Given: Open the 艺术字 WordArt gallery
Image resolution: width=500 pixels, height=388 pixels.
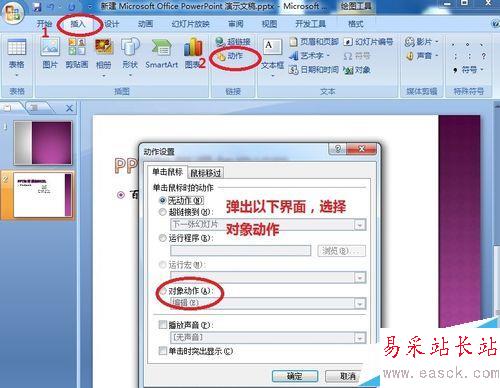Looking at the screenshot, I should click(x=310, y=55).
